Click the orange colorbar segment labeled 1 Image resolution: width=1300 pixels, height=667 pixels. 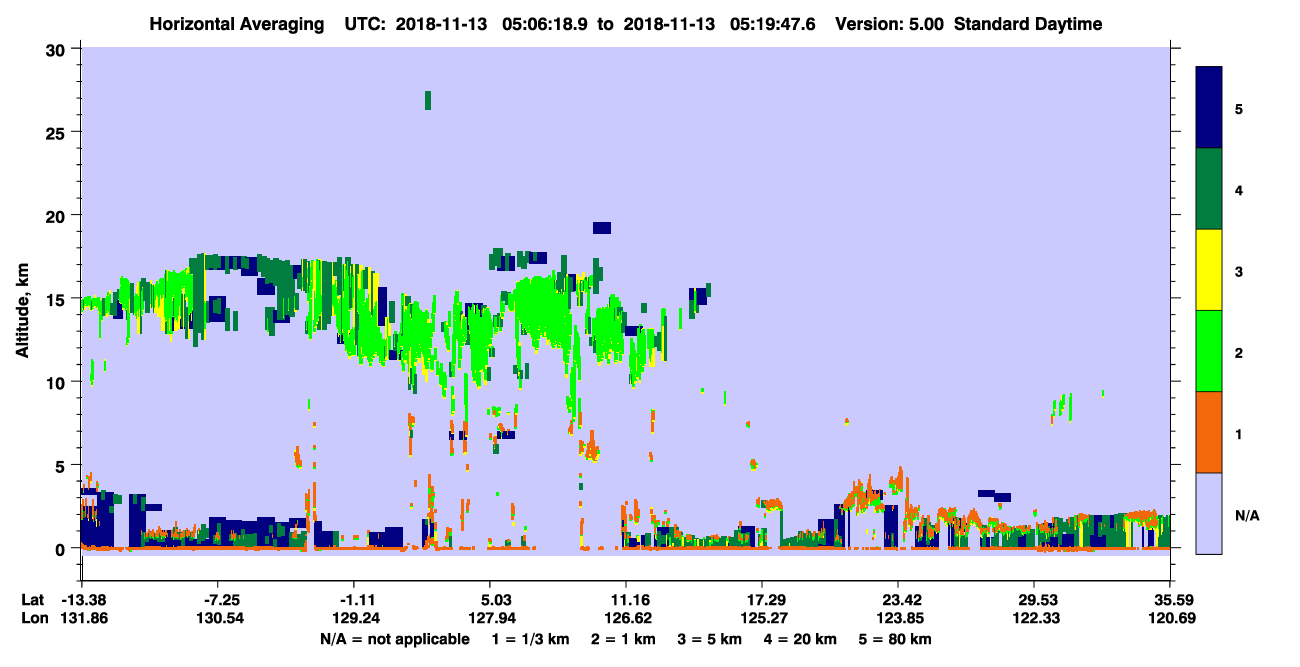1210,432
